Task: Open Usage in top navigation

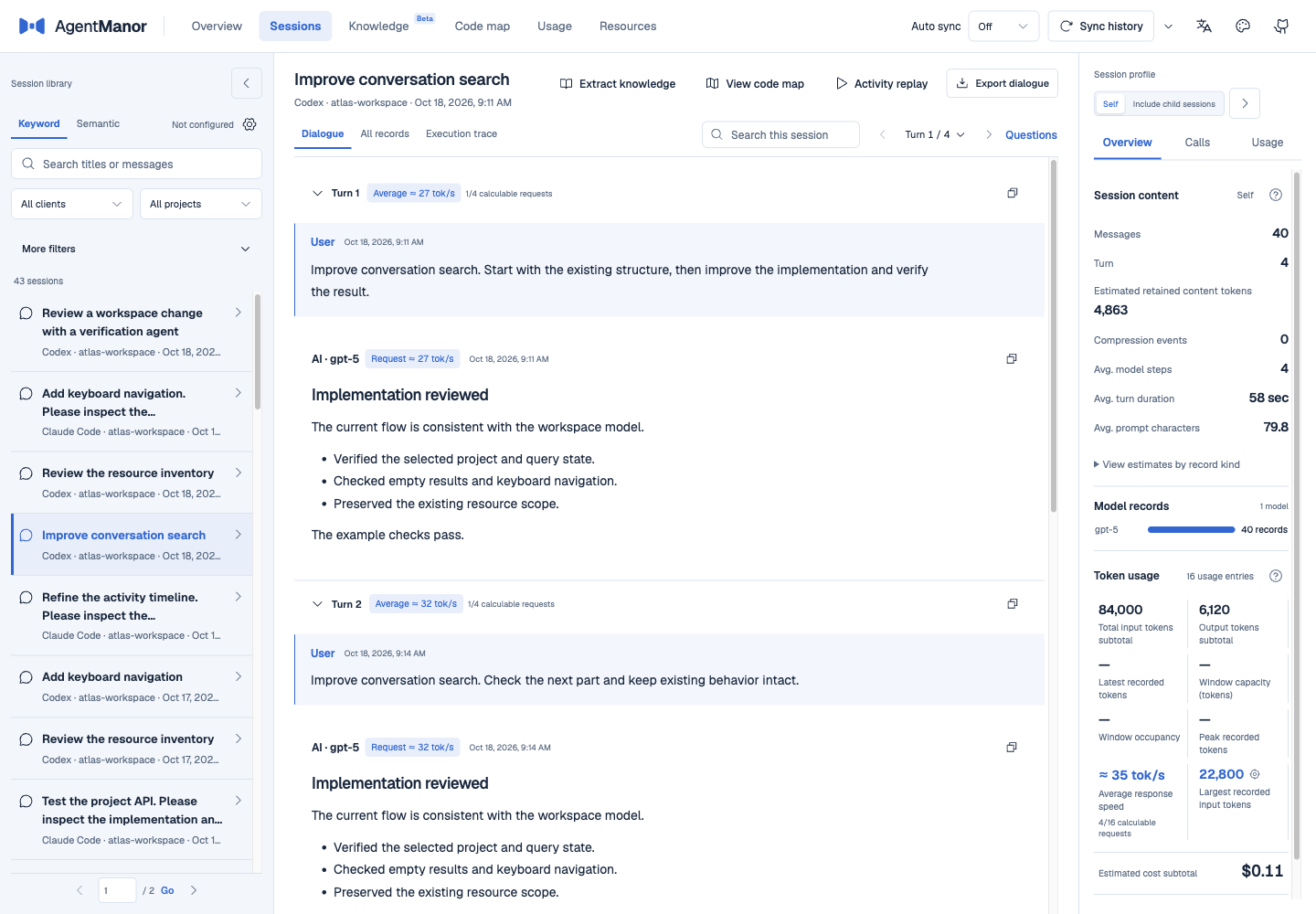Action: (x=555, y=27)
